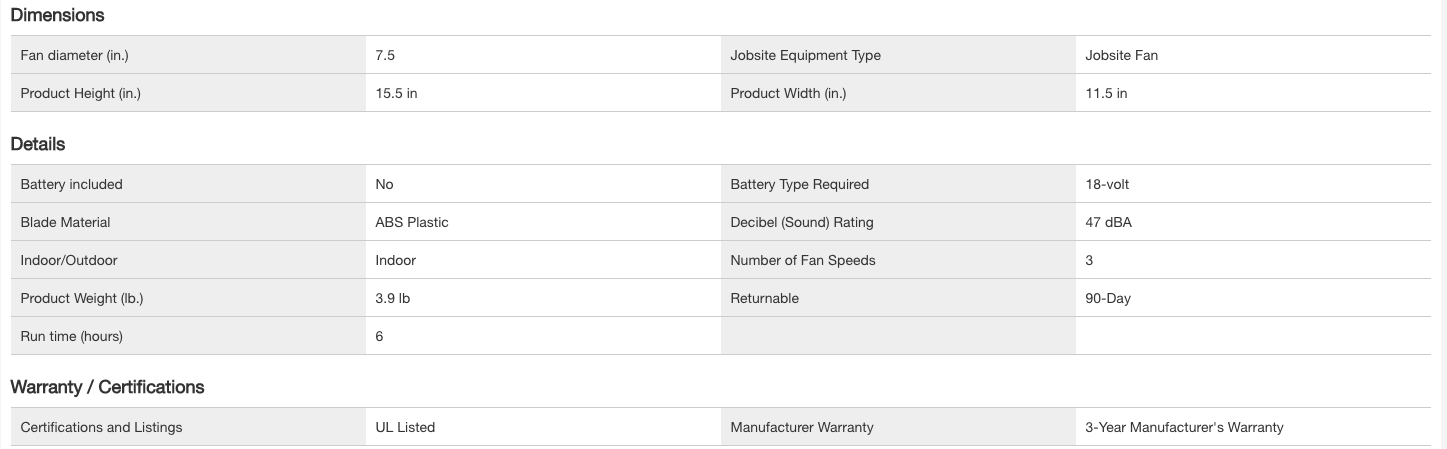This screenshot has height=449, width=1447.
Task: Select the Jobsite Fan value cell
Action: point(1121,56)
